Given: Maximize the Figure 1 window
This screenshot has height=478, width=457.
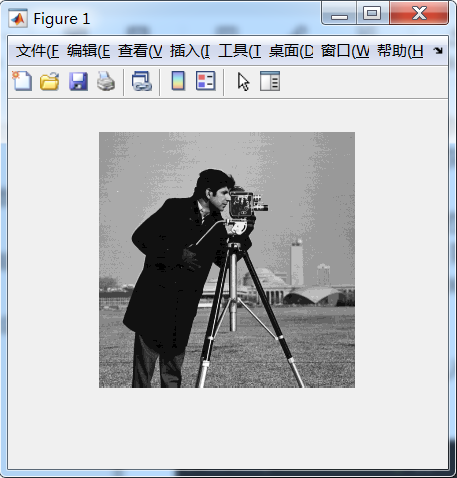Looking at the screenshot, I should [x=373, y=13].
